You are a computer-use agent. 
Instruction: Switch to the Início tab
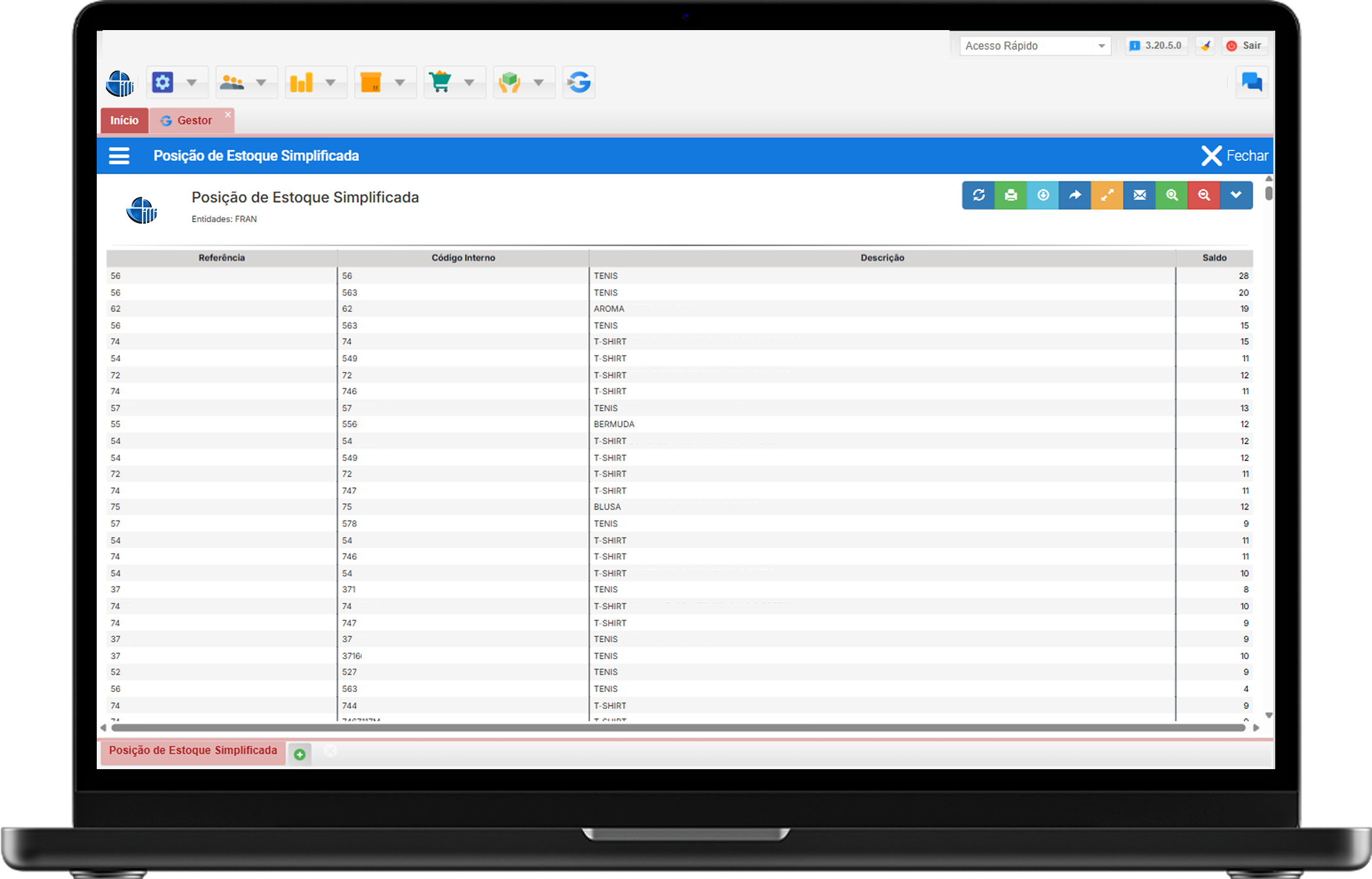pos(124,120)
